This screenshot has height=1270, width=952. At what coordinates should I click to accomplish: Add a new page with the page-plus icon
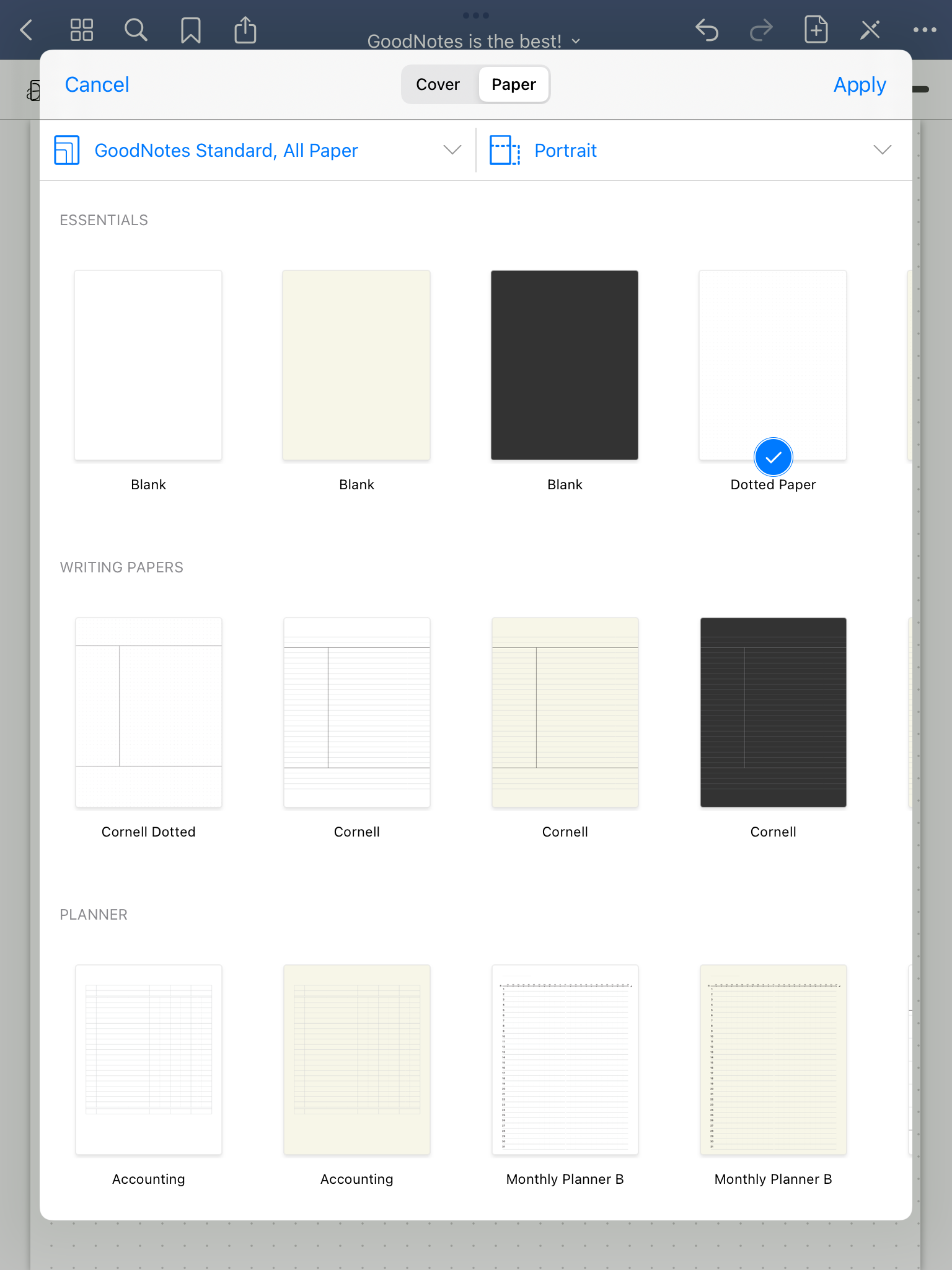[x=816, y=30]
